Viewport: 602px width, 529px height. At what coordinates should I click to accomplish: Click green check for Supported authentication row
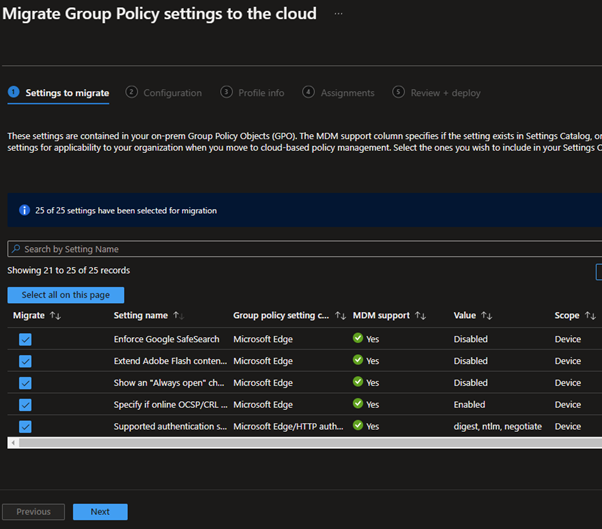point(358,427)
